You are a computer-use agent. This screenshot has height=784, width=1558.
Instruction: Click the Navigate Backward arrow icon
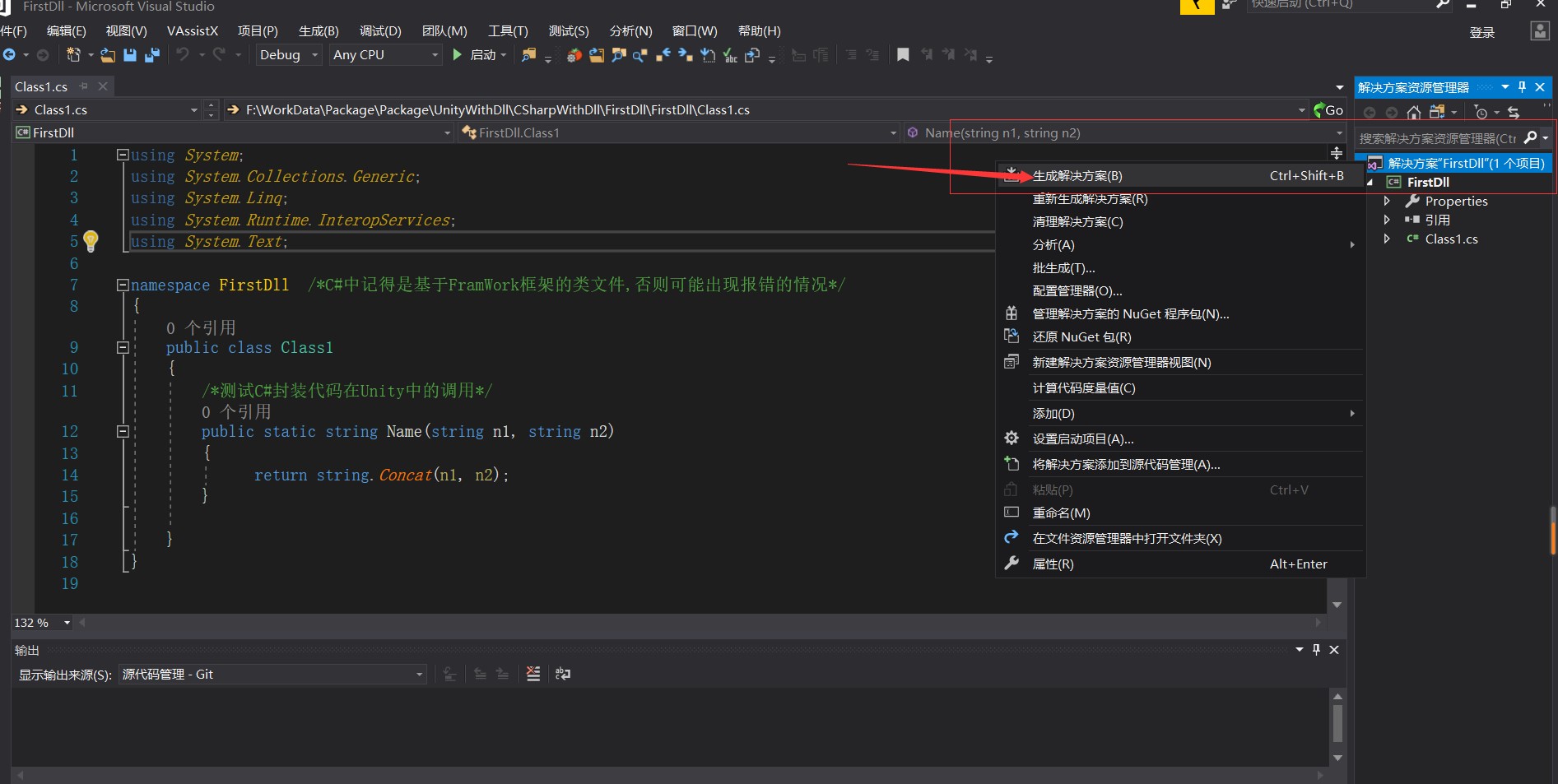pyautogui.click(x=10, y=54)
